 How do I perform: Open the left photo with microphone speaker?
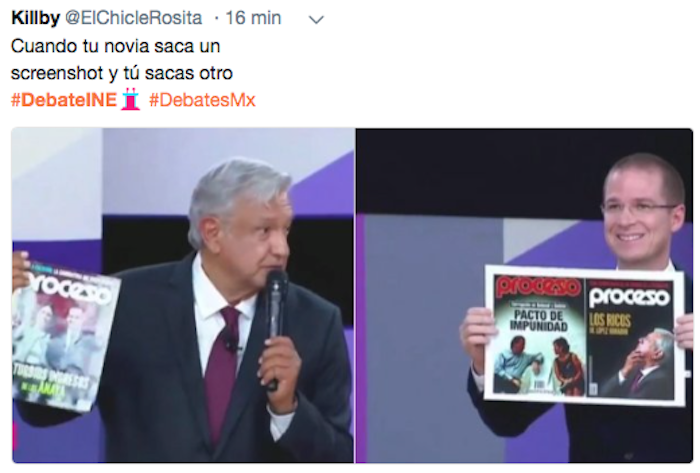tap(183, 295)
